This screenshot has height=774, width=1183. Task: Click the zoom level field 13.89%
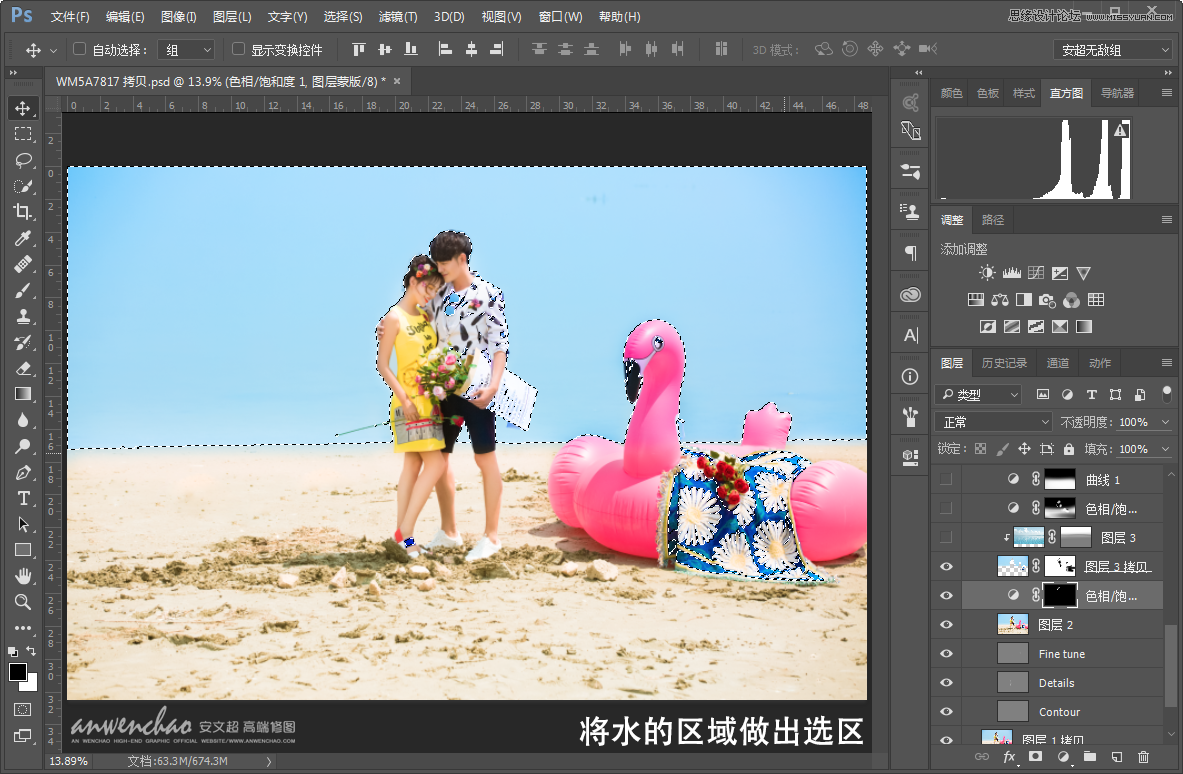[x=68, y=761]
